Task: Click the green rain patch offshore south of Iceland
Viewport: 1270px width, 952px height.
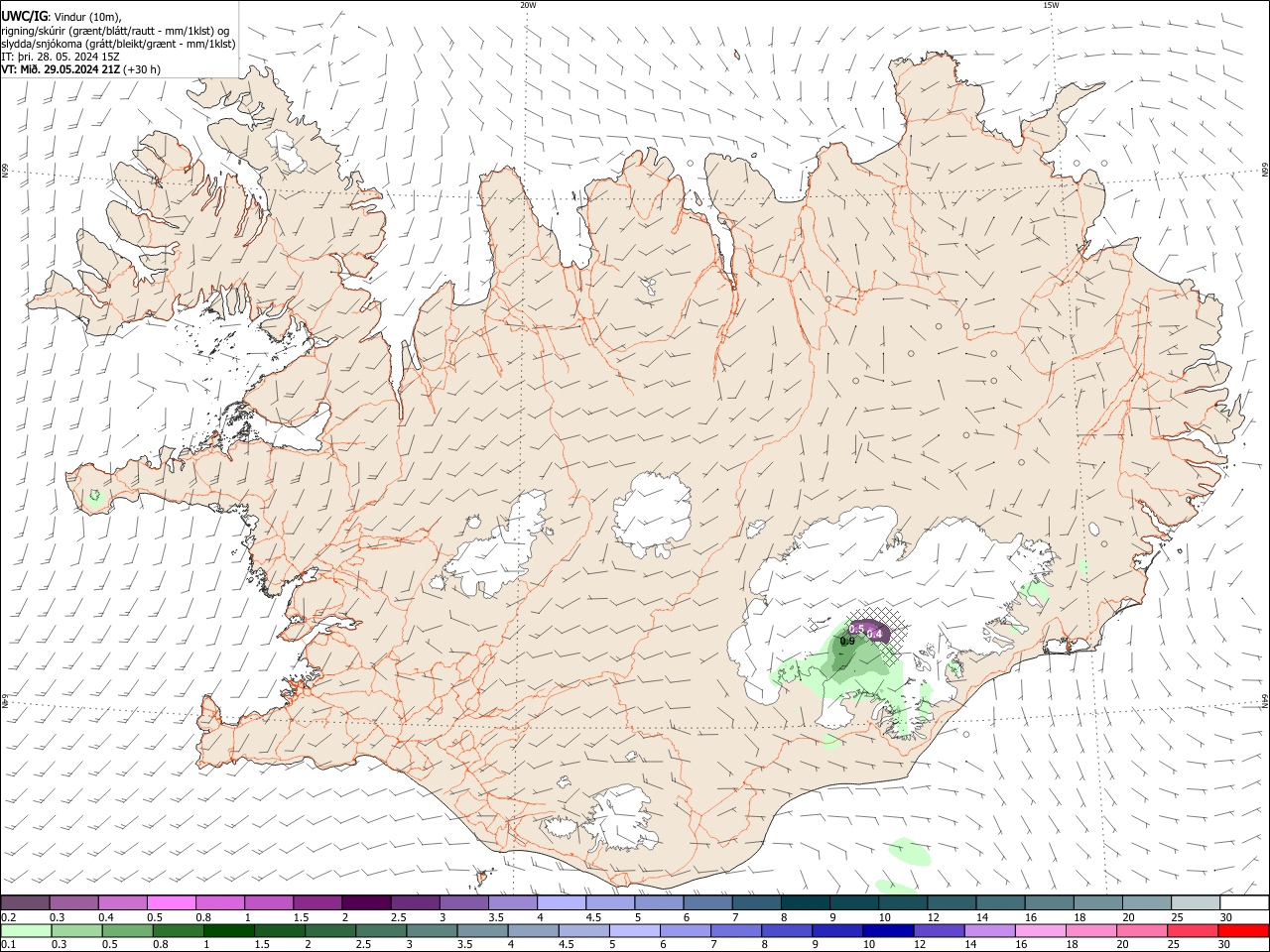Action: 908,850
